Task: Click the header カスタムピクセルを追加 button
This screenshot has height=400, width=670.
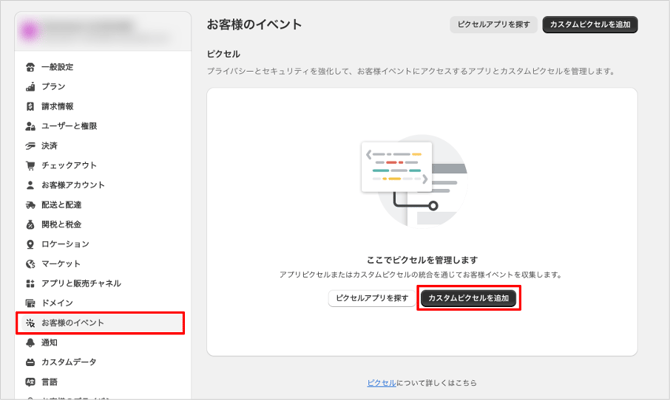Action: click(590, 25)
